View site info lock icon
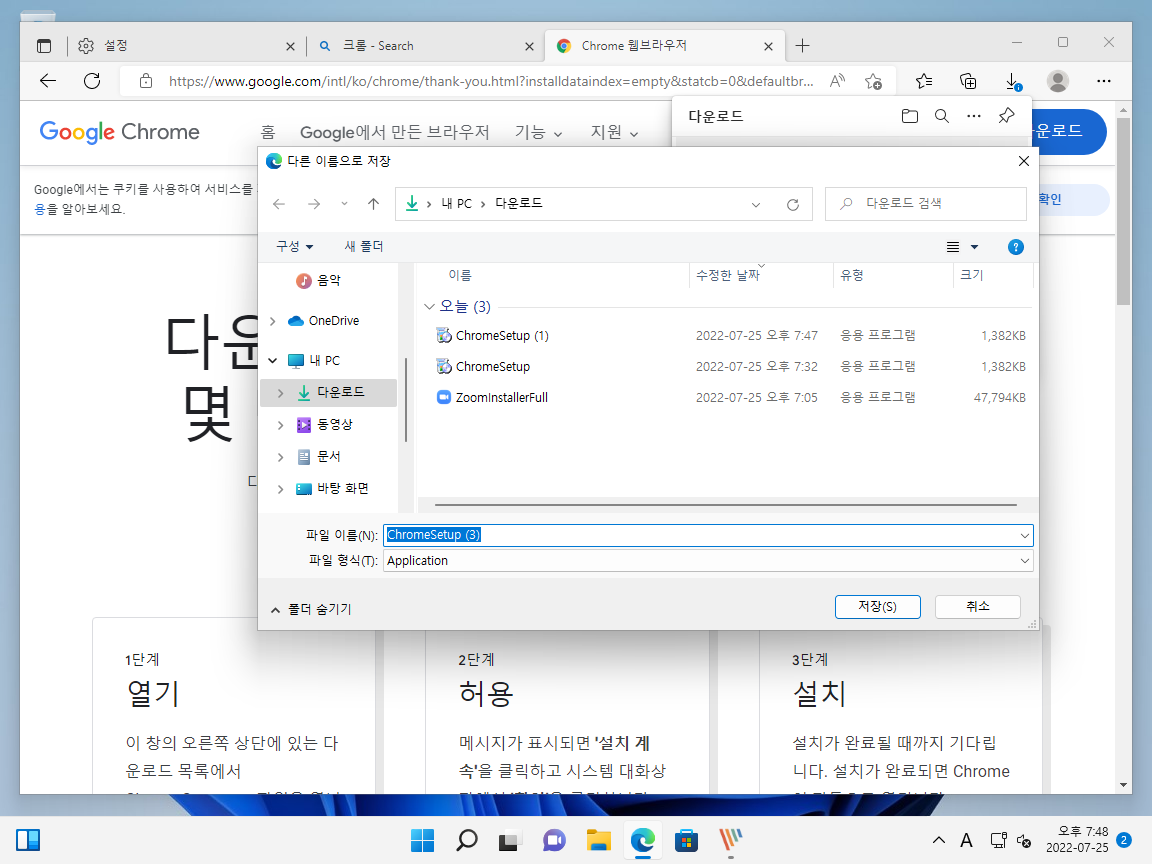Screen dimensions: 1152x864 coord(146,81)
